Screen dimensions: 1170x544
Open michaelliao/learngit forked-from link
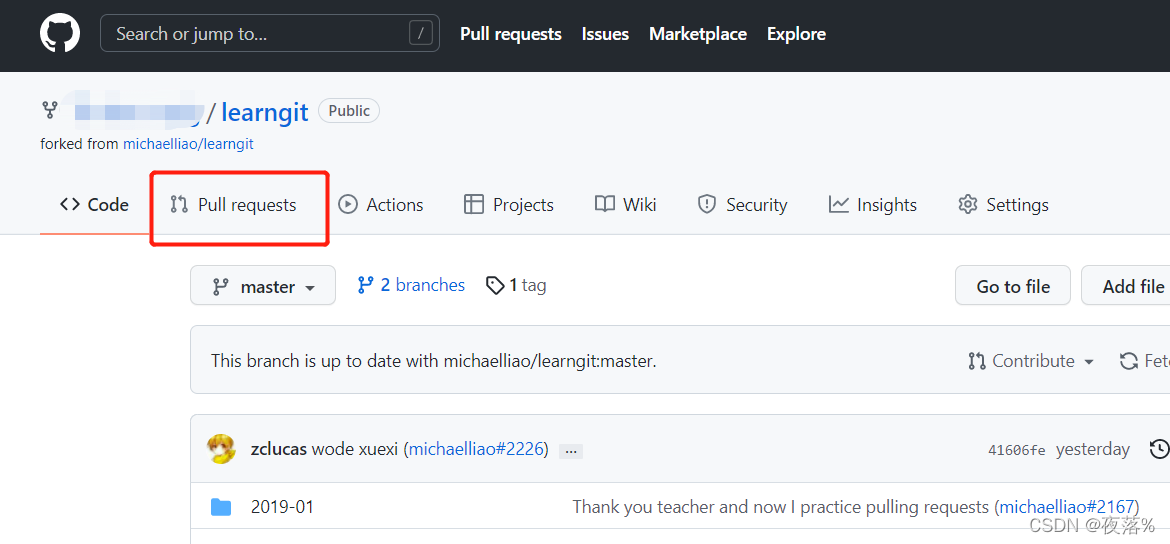click(188, 144)
